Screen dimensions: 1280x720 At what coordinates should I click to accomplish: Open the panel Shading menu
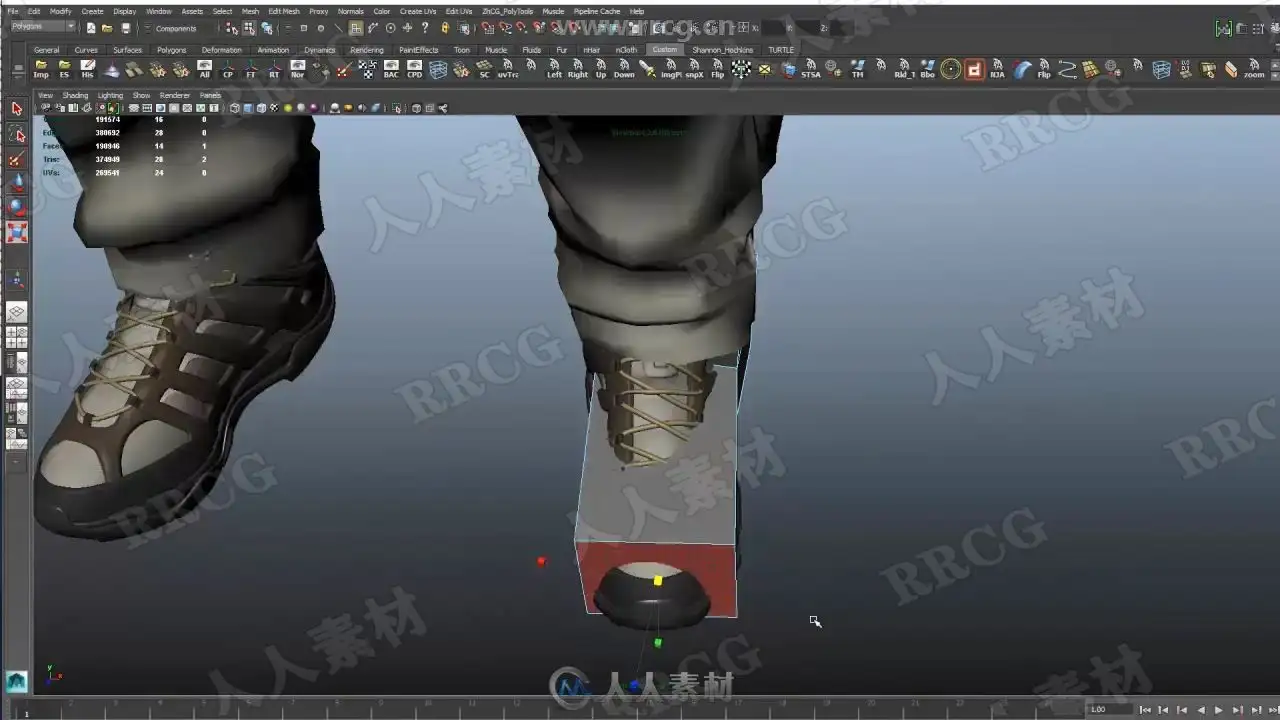pos(75,95)
